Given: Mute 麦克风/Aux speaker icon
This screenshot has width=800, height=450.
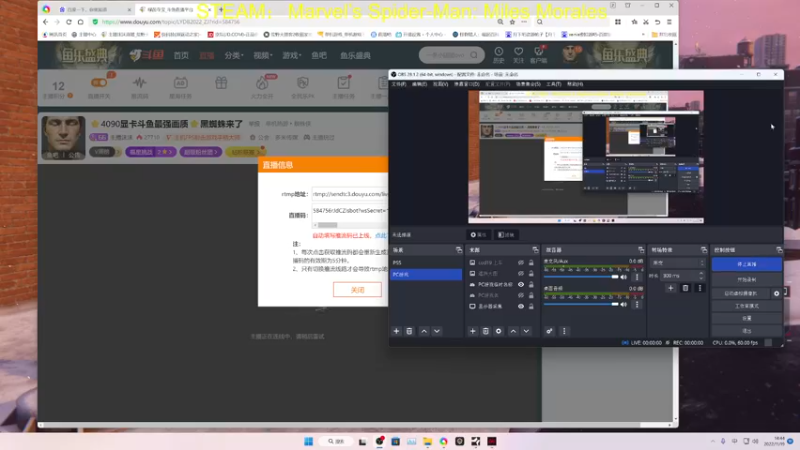Looking at the screenshot, I should [623, 277].
